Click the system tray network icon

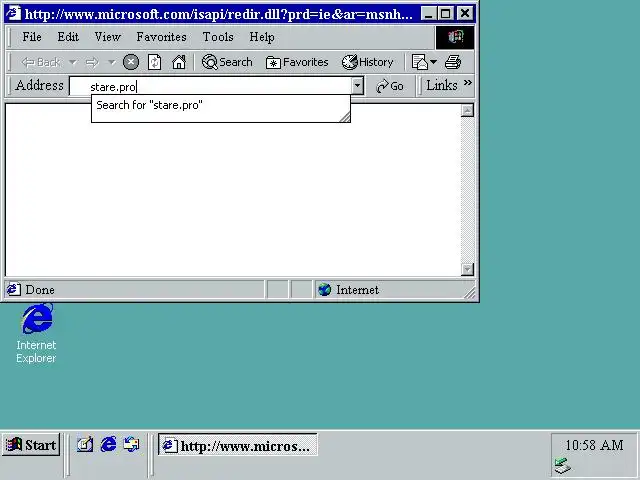pos(562,466)
